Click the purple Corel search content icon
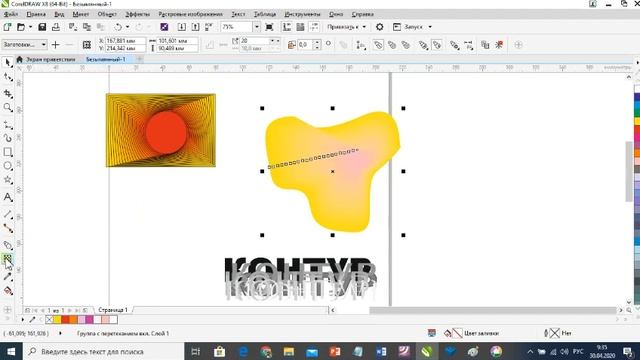Viewport: 640px width, 360px height. [x=164, y=27]
